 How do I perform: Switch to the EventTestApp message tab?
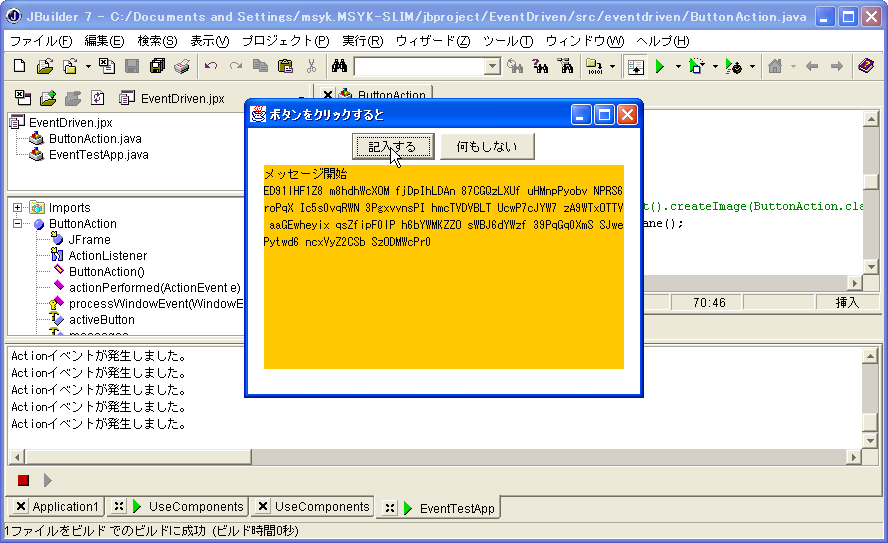456,508
